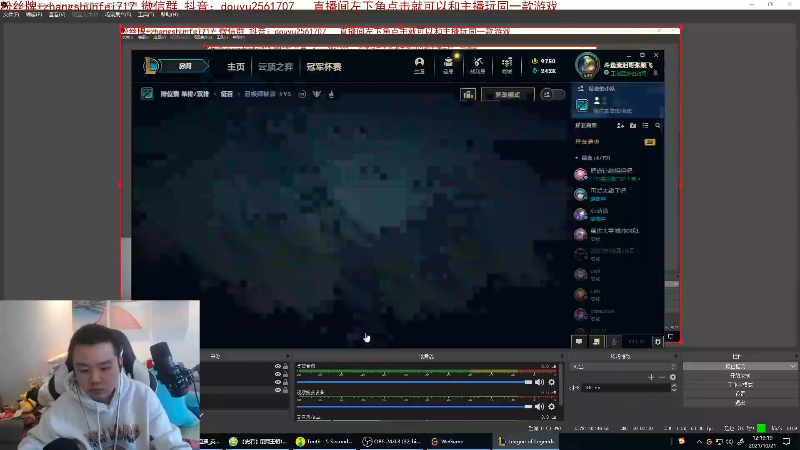Image resolution: width=800 pixels, height=450 pixels.
Task: Click the RP currency balance 9750
Action: (x=544, y=61)
